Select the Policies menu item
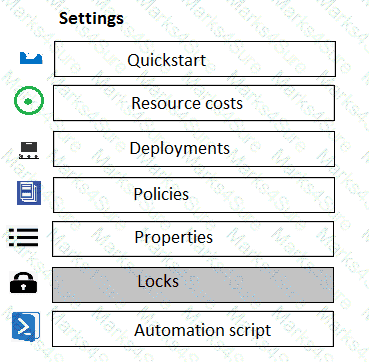Viewport: 369px width, 362px height. pos(194,195)
